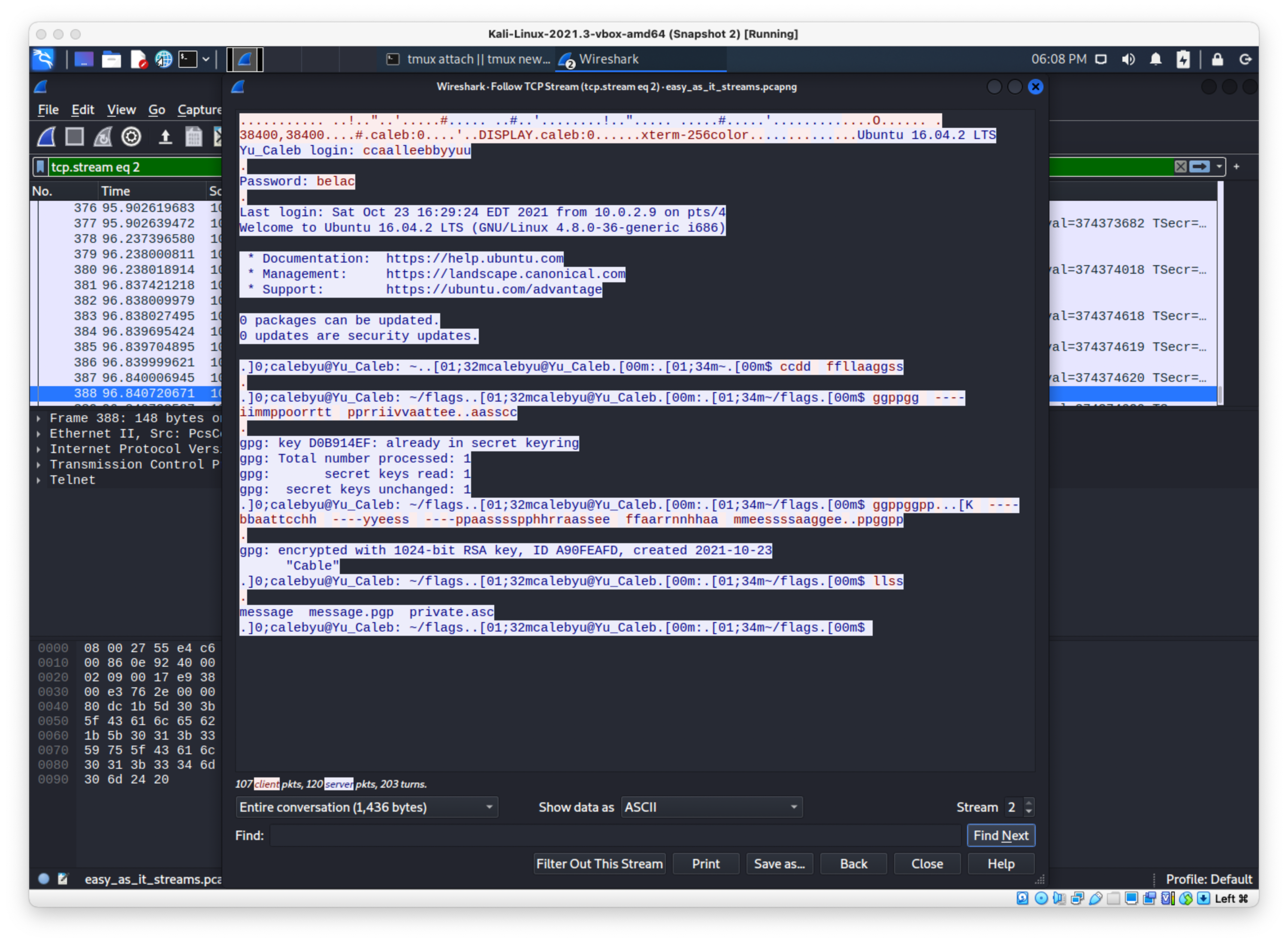Image resolution: width=1288 pixels, height=943 pixels.
Task: Open the Entire conversation dropdown
Action: pyautogui.click(x=366, y=808)
